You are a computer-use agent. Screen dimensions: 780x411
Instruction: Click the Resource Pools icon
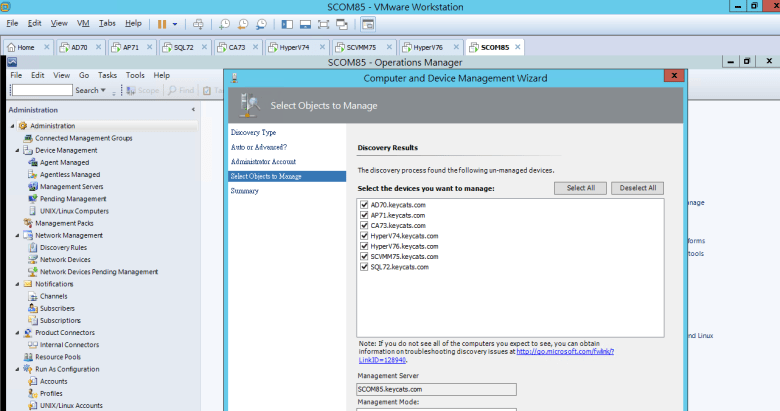(27, 357)
